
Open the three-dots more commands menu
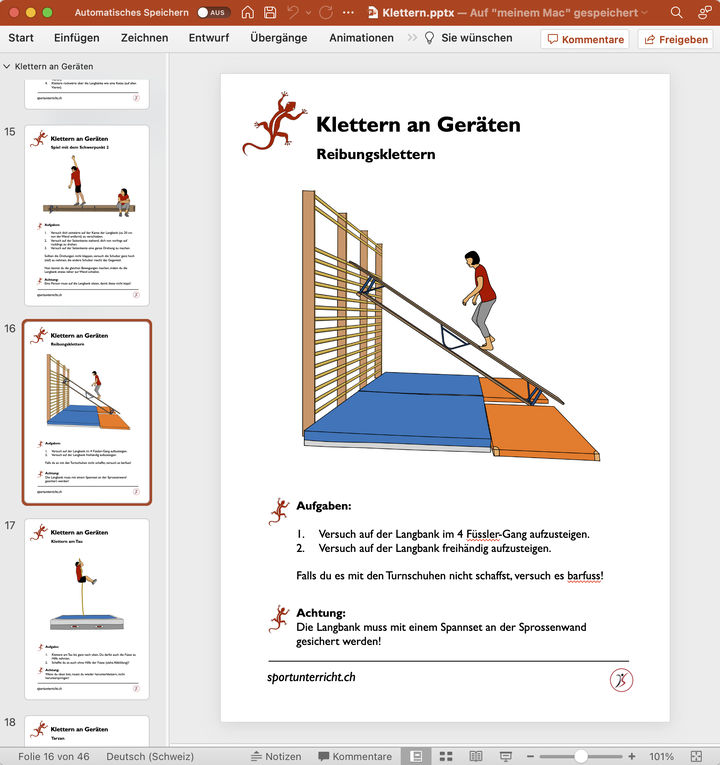[348, 13]
